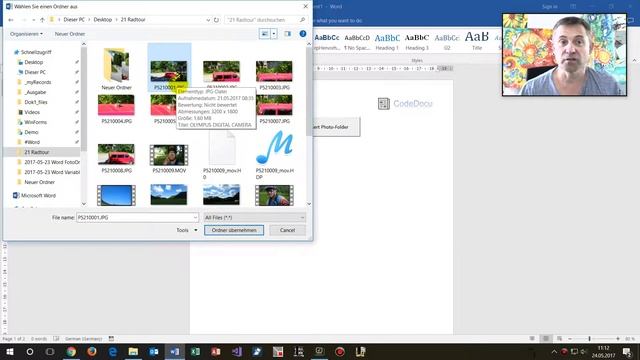The image size is (640, 360).
Task: Refresh the 21 Radtour folder listing
Action: 216,20
